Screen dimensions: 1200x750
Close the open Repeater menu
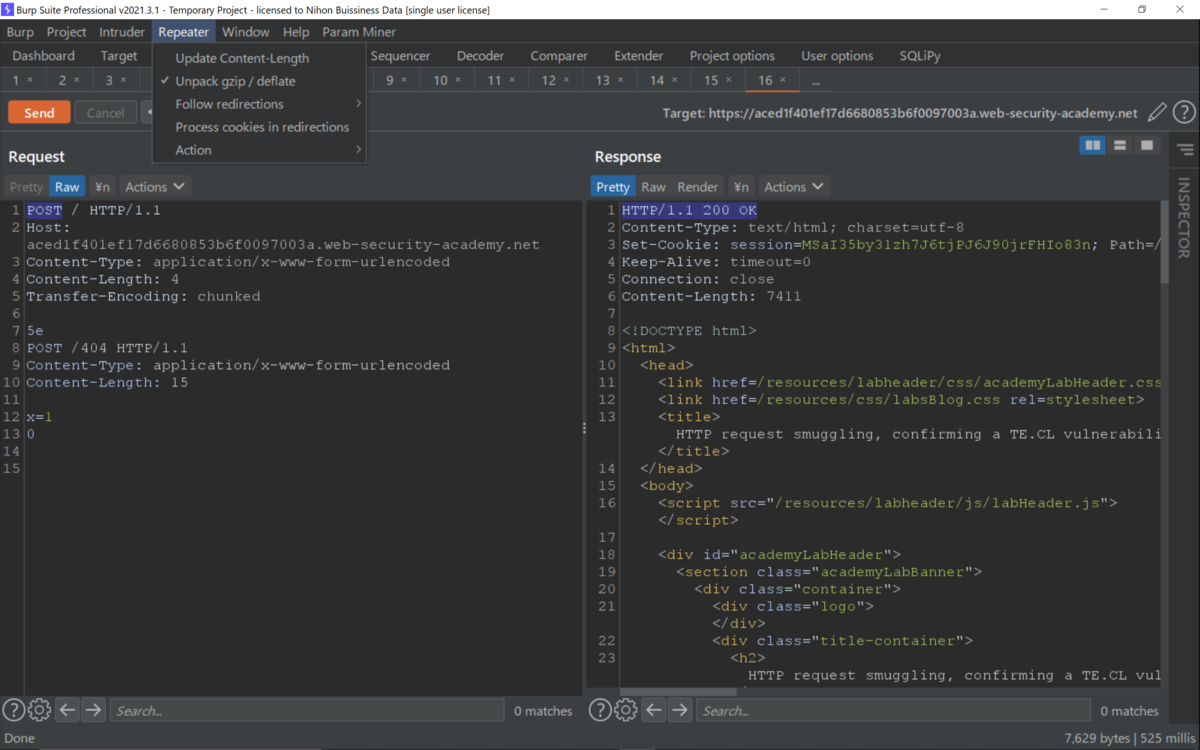tap(184, 32)
